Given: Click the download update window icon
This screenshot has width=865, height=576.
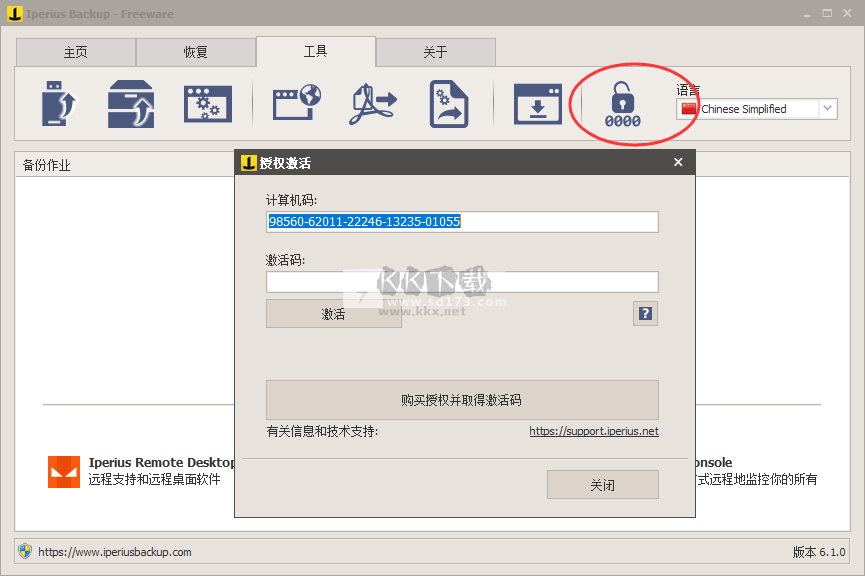Looking at the screenshot, I should [538, 104].
